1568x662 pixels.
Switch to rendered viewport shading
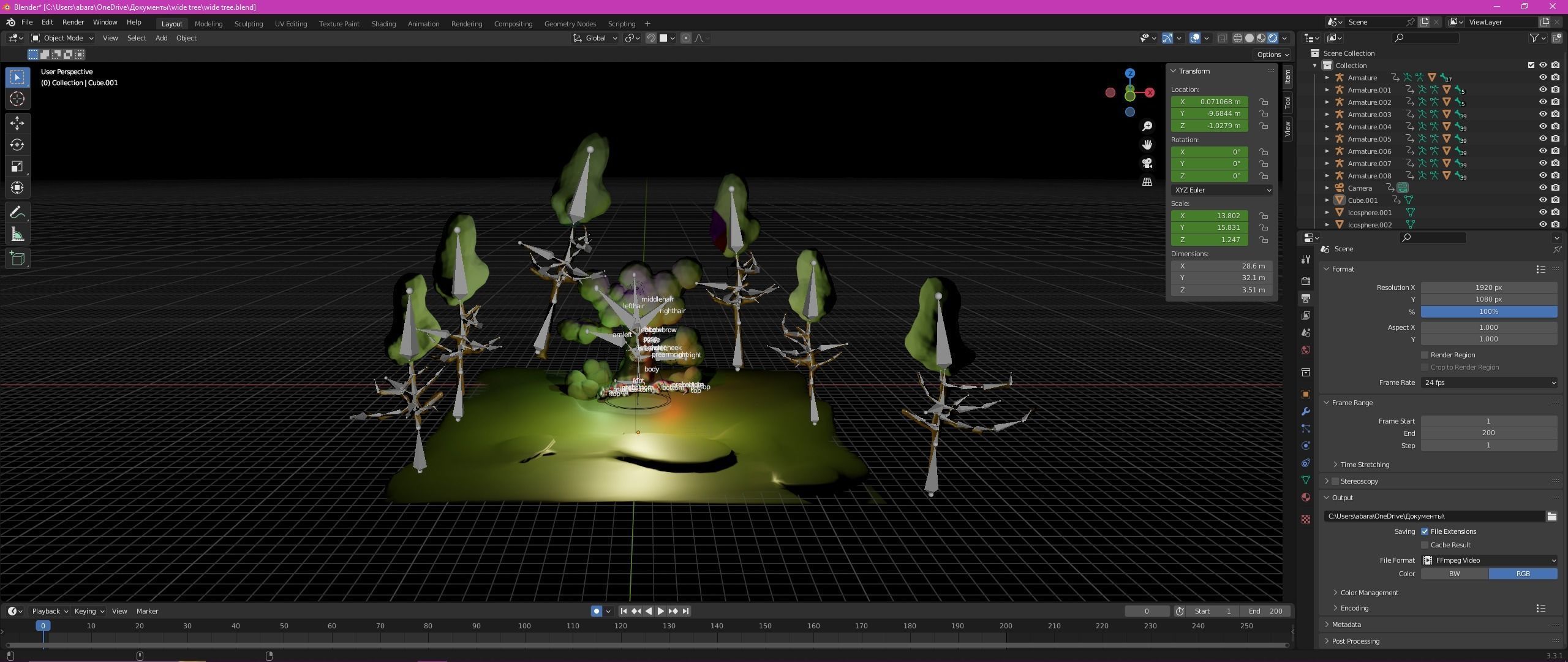[x=1273, y=38]
